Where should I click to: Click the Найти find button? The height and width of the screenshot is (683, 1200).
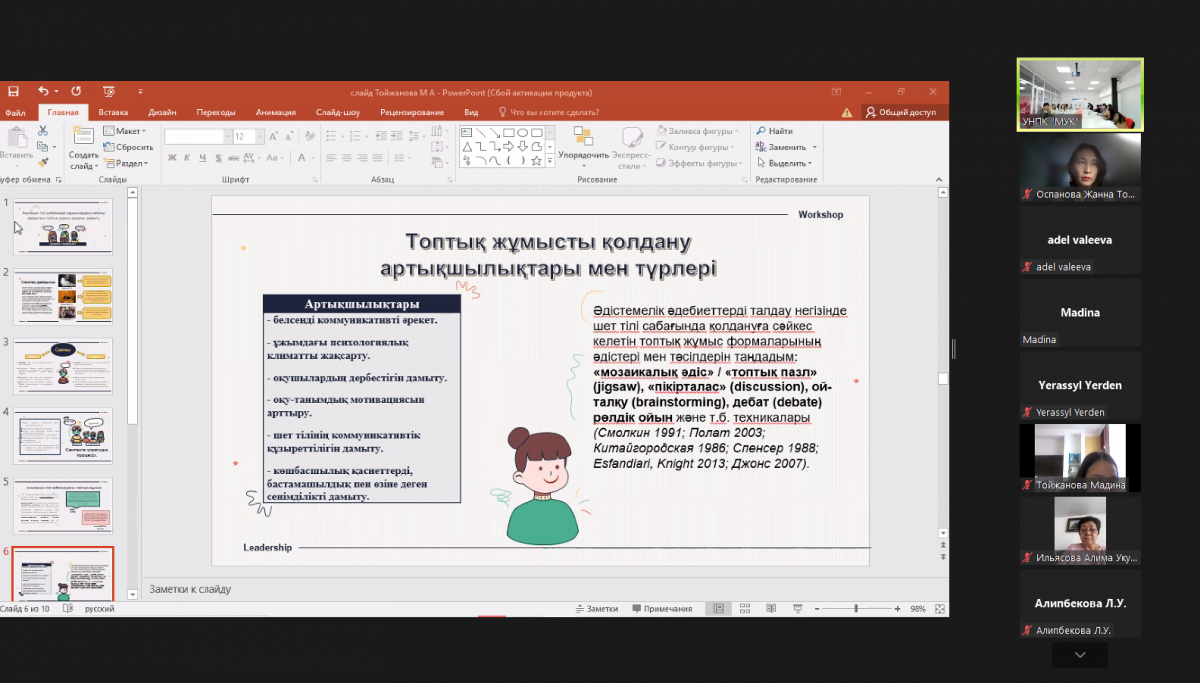point(775,131)
